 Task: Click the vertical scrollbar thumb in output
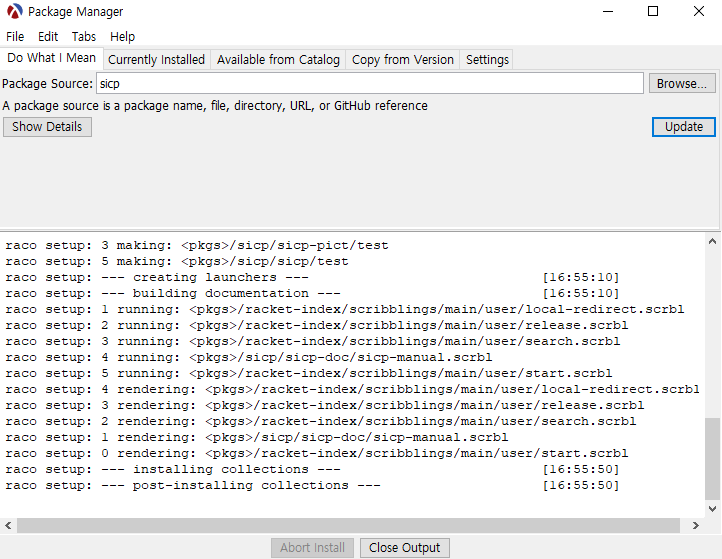tap(712, 459)
